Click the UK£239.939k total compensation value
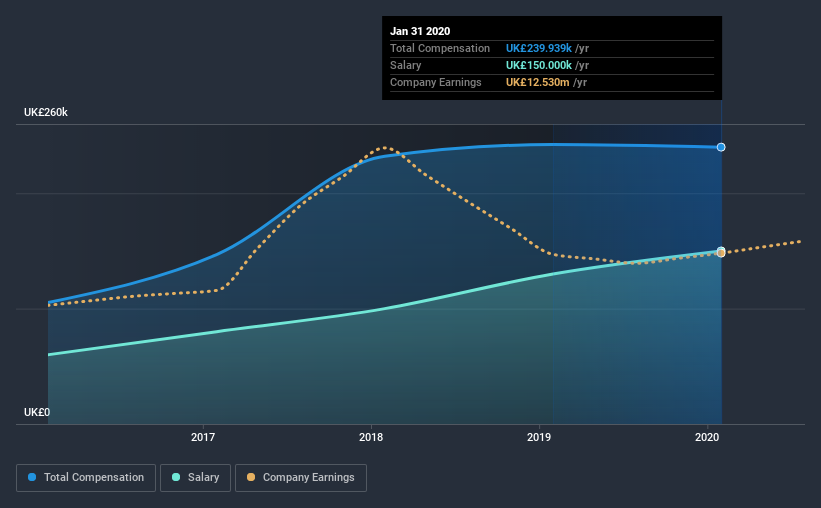The height and width of the screenshot is (508, 821). [x=539, y=48]
